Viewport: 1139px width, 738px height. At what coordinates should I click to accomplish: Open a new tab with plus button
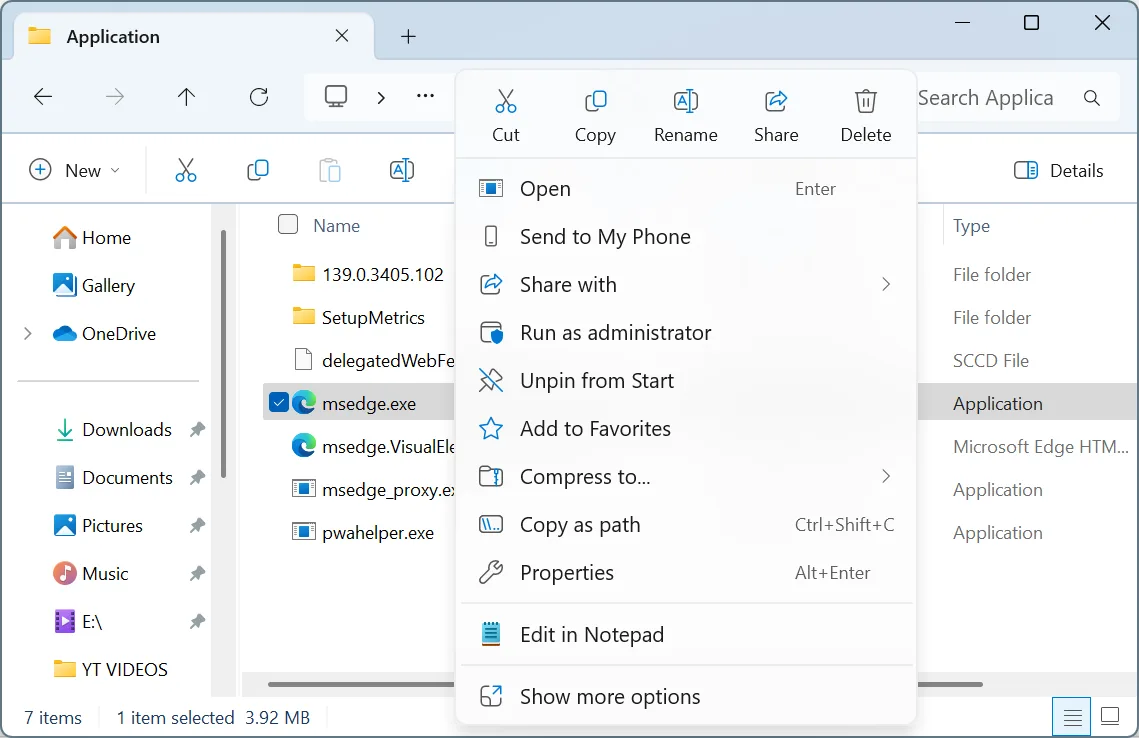[408, 36]
